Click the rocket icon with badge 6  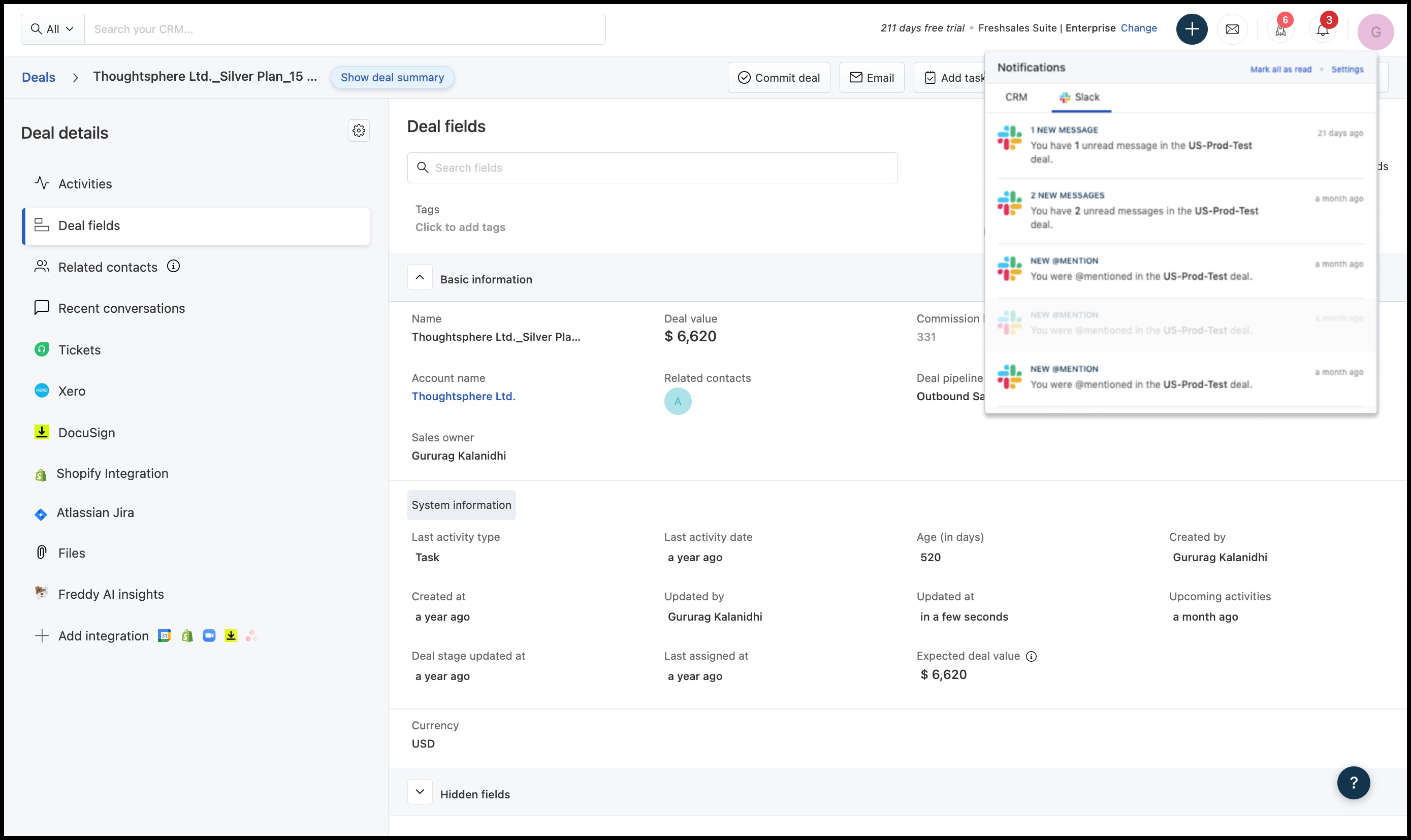click(x=1280, y=30)
